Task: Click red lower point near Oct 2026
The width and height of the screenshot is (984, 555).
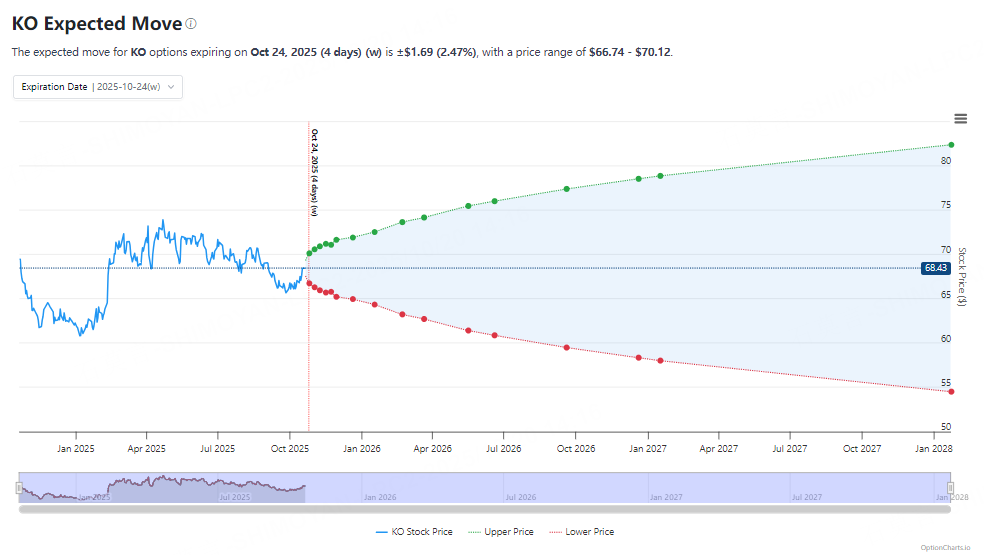Action: [567, 348]
